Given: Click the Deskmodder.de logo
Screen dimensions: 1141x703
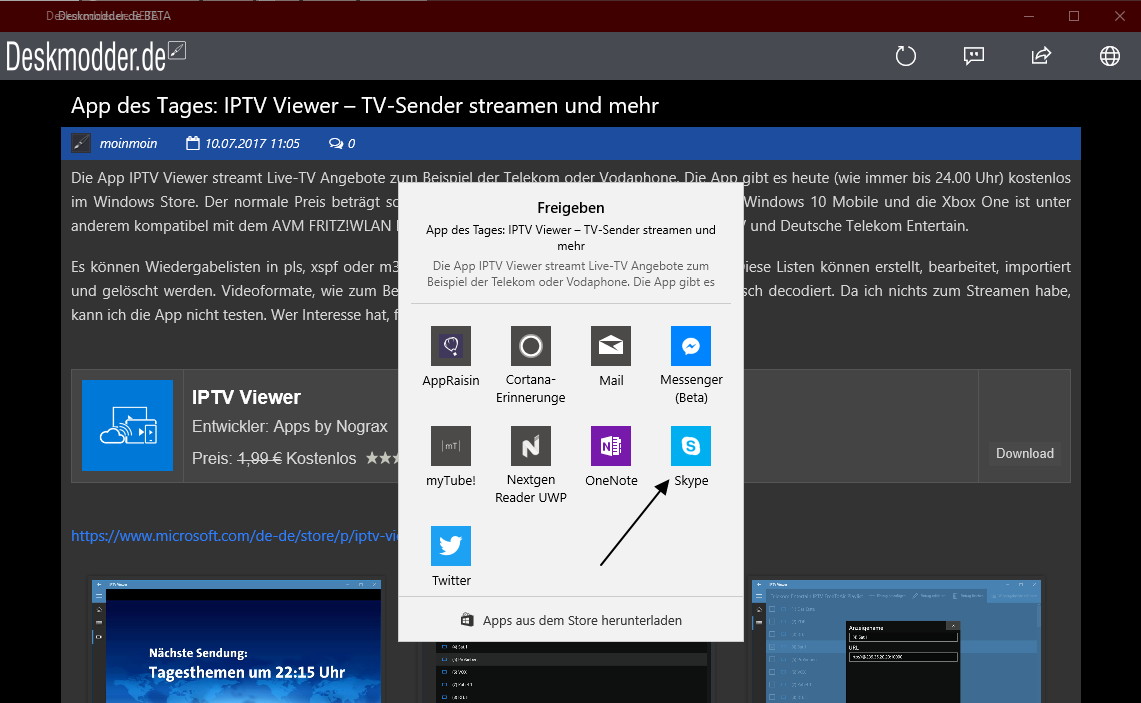Looking at the screenshot, I should pos(95,56).
